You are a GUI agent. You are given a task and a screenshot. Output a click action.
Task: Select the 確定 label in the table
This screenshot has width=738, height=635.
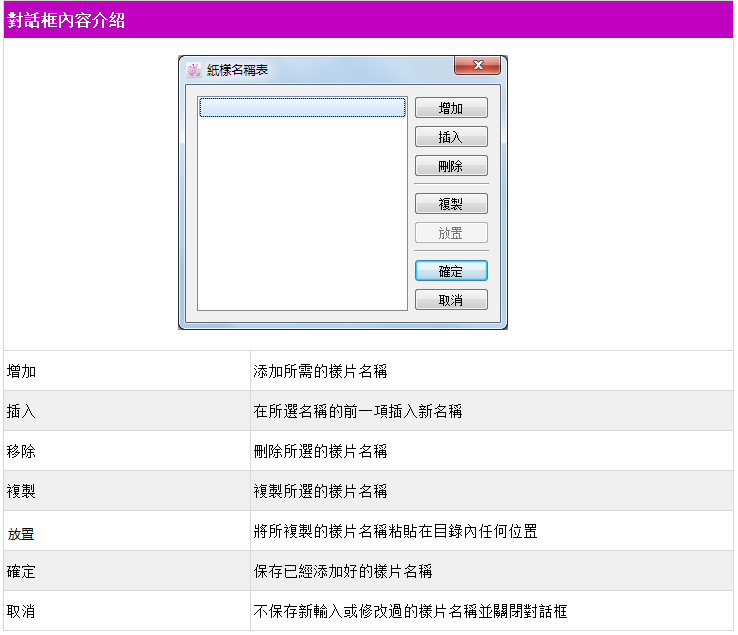pos(21,571)
